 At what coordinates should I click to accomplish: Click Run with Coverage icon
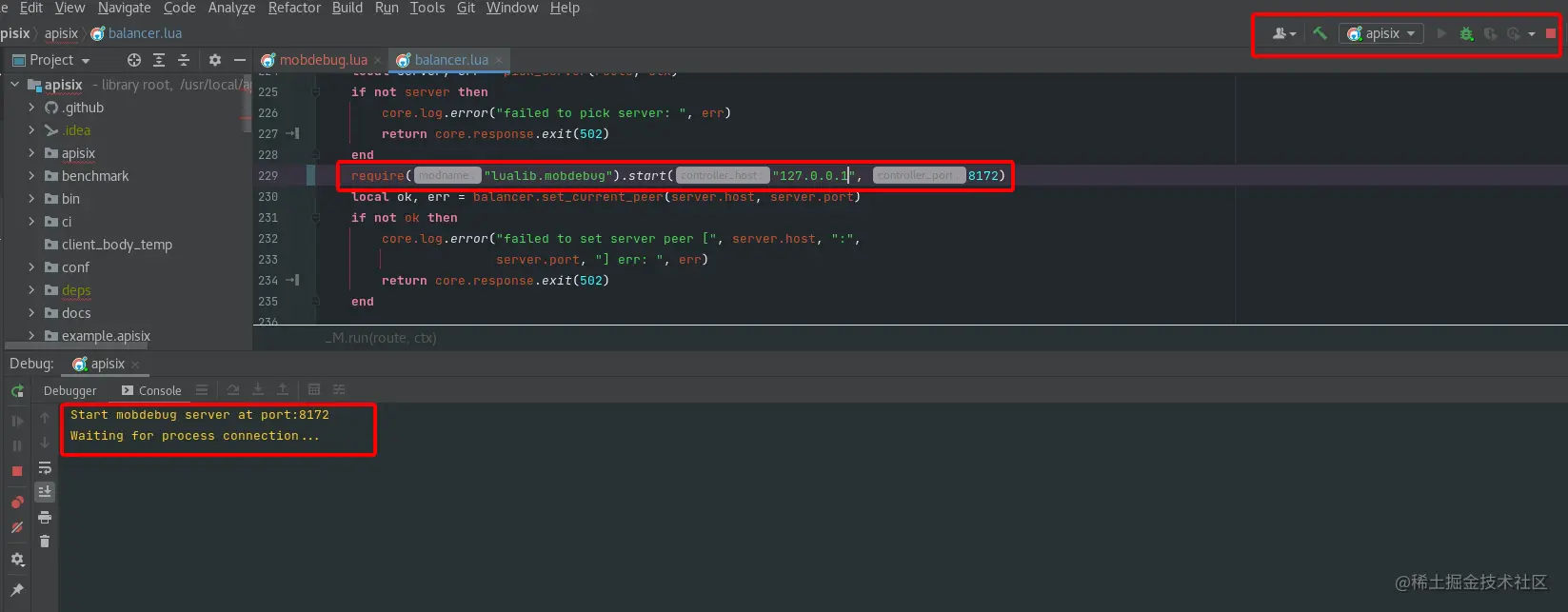point(1490,33)
